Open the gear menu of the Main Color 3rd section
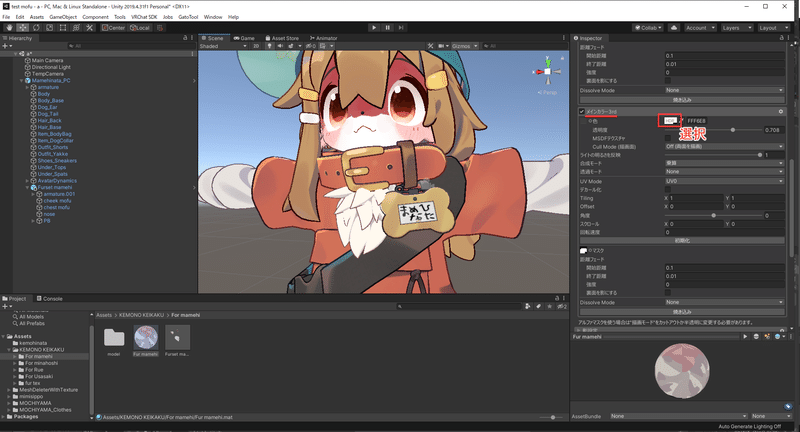 (781, 111)
